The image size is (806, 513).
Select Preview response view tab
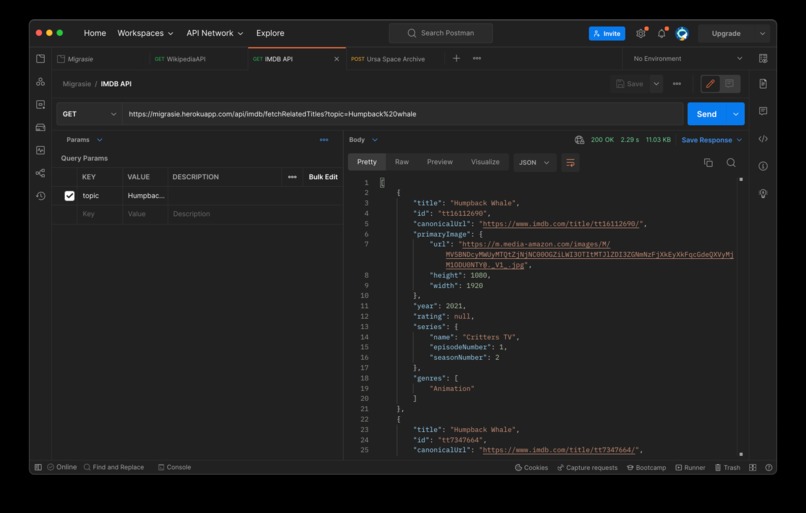(439, 162)
